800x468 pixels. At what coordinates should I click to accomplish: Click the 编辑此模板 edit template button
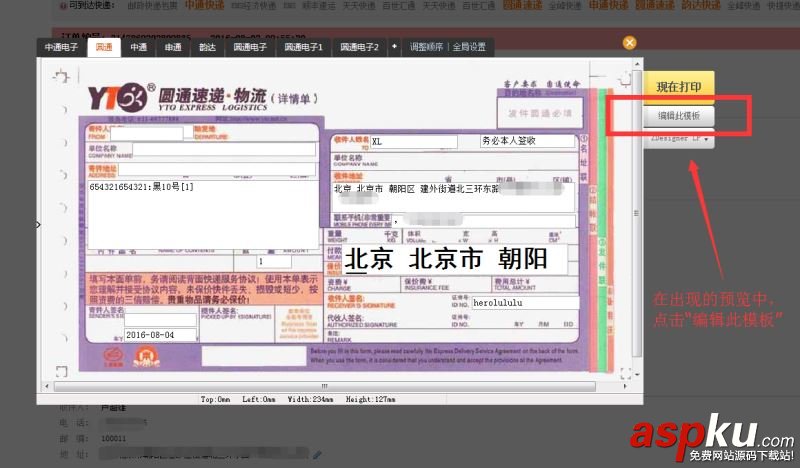[x=679, y=116]
